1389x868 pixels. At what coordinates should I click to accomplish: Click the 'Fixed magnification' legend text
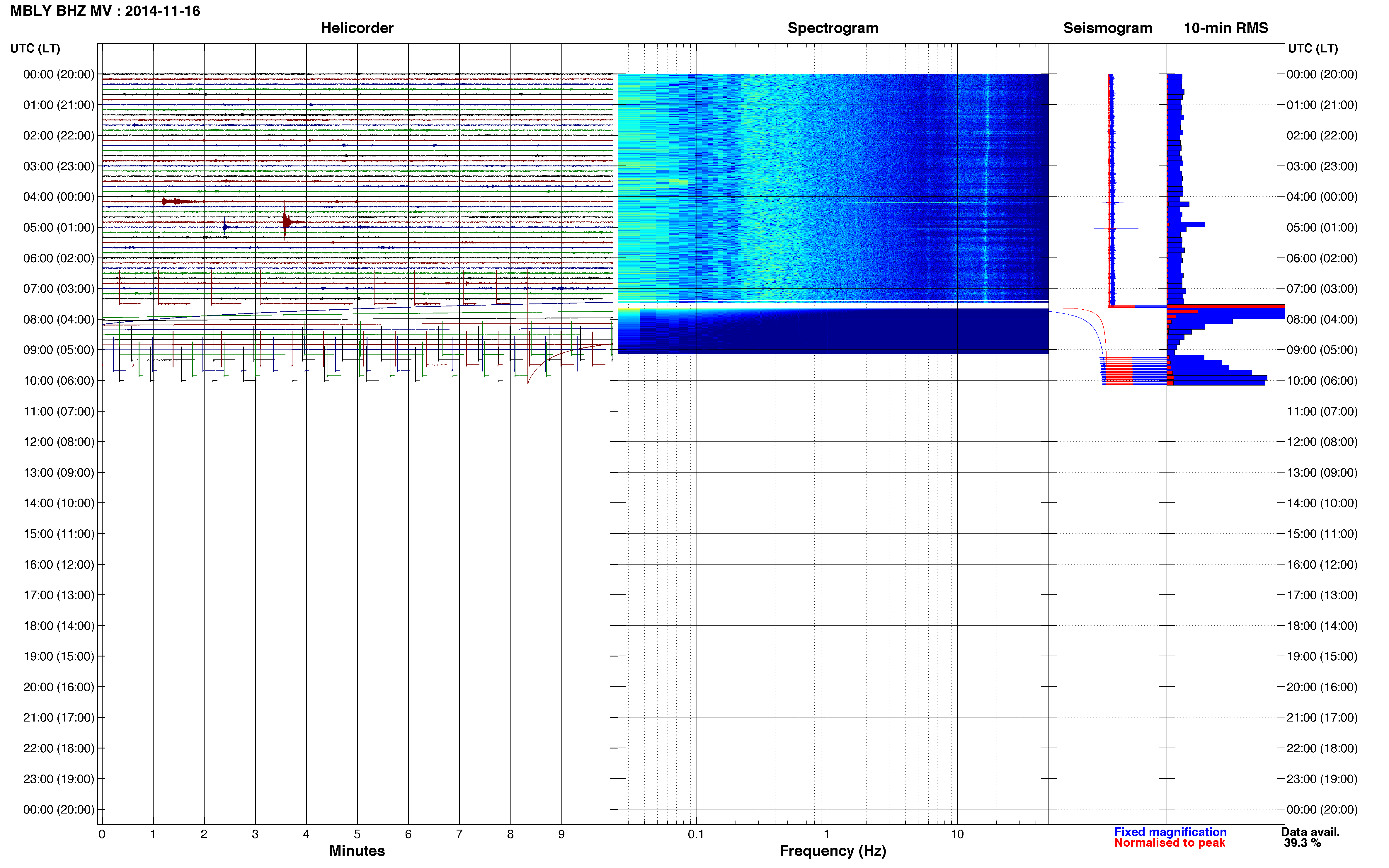click(1170, 832)
